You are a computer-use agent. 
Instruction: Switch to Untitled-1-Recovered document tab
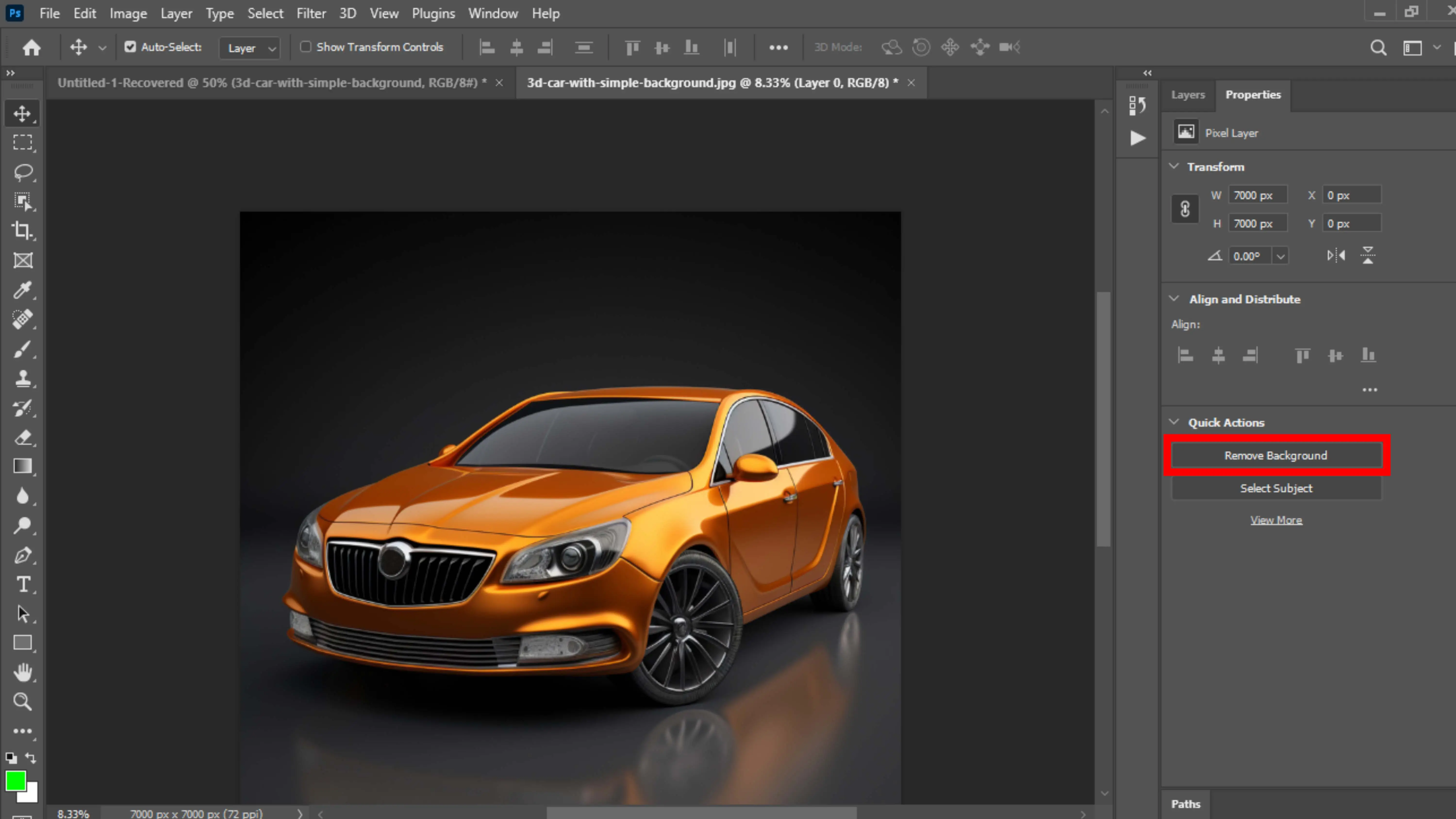(x=272, y=83)
